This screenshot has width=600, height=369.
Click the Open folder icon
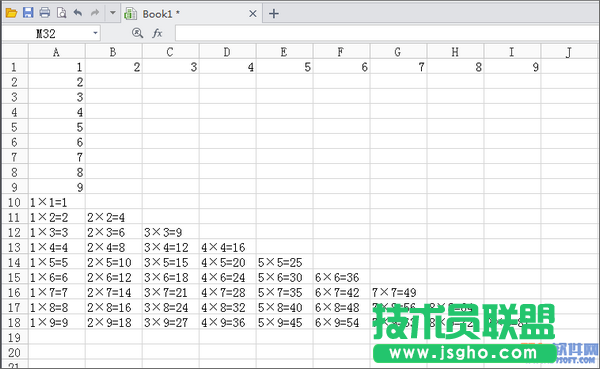click(11, 13)
